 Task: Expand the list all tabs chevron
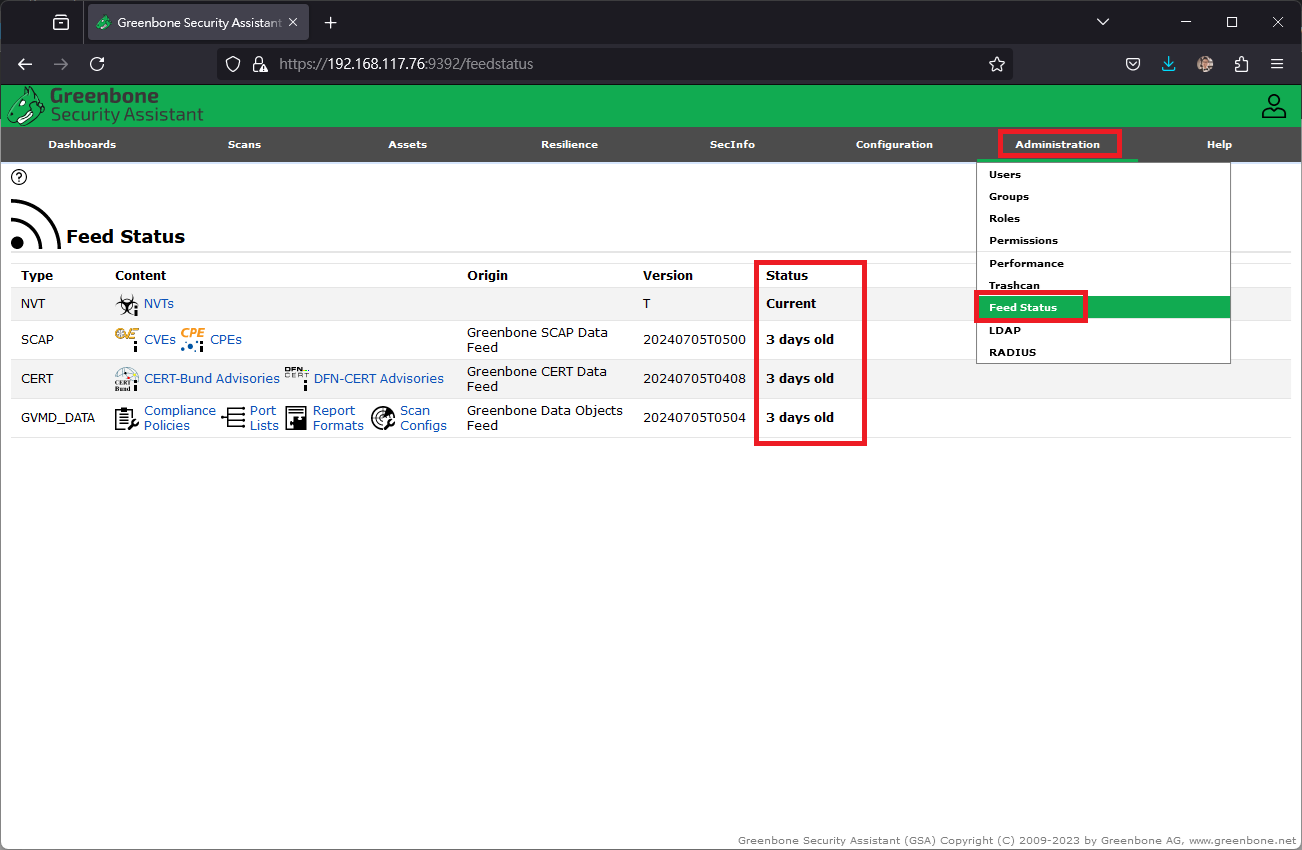1103,22
